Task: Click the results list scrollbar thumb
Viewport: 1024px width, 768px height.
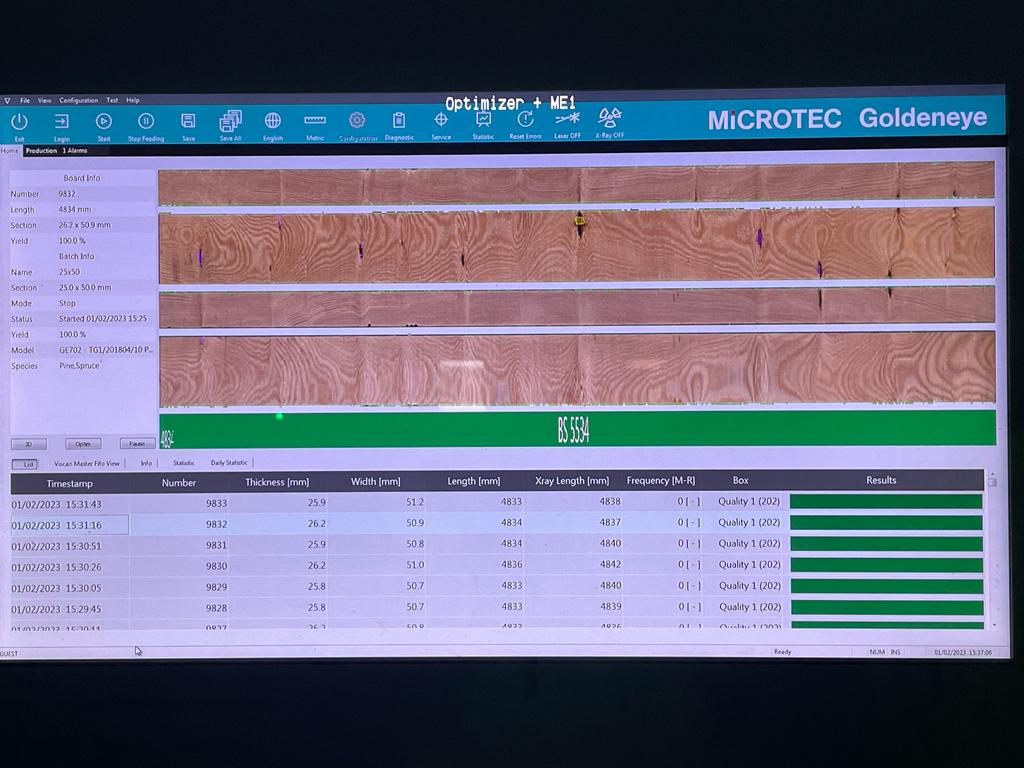Action: [992, 482]
